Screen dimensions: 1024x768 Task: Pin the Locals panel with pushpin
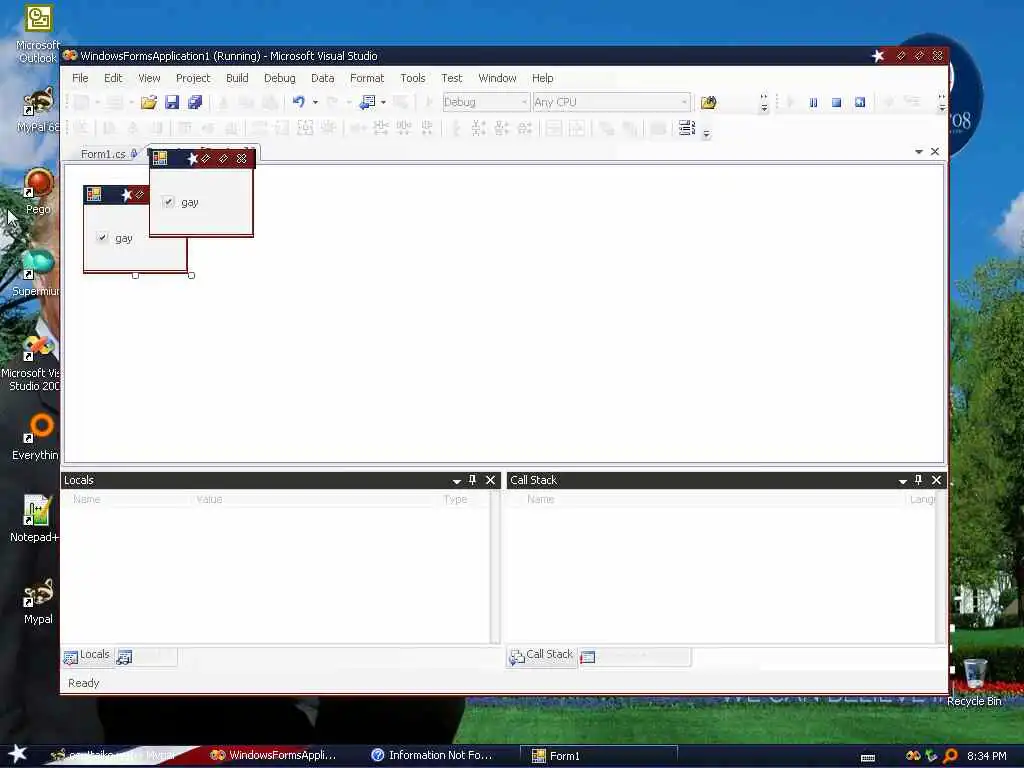click(x=473, y=480)
